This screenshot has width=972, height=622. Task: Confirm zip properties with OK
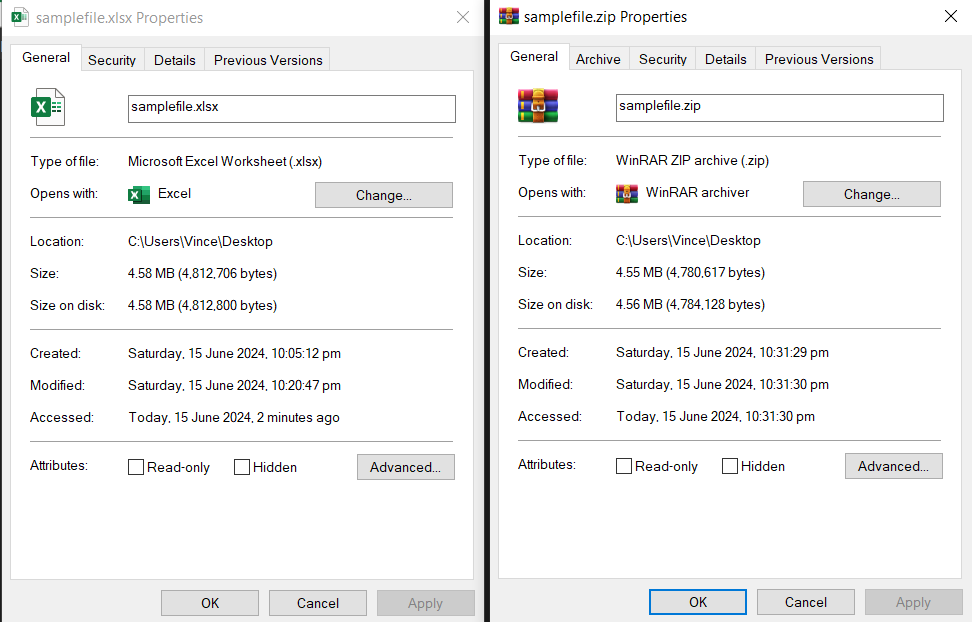click(x=697, y=602)
